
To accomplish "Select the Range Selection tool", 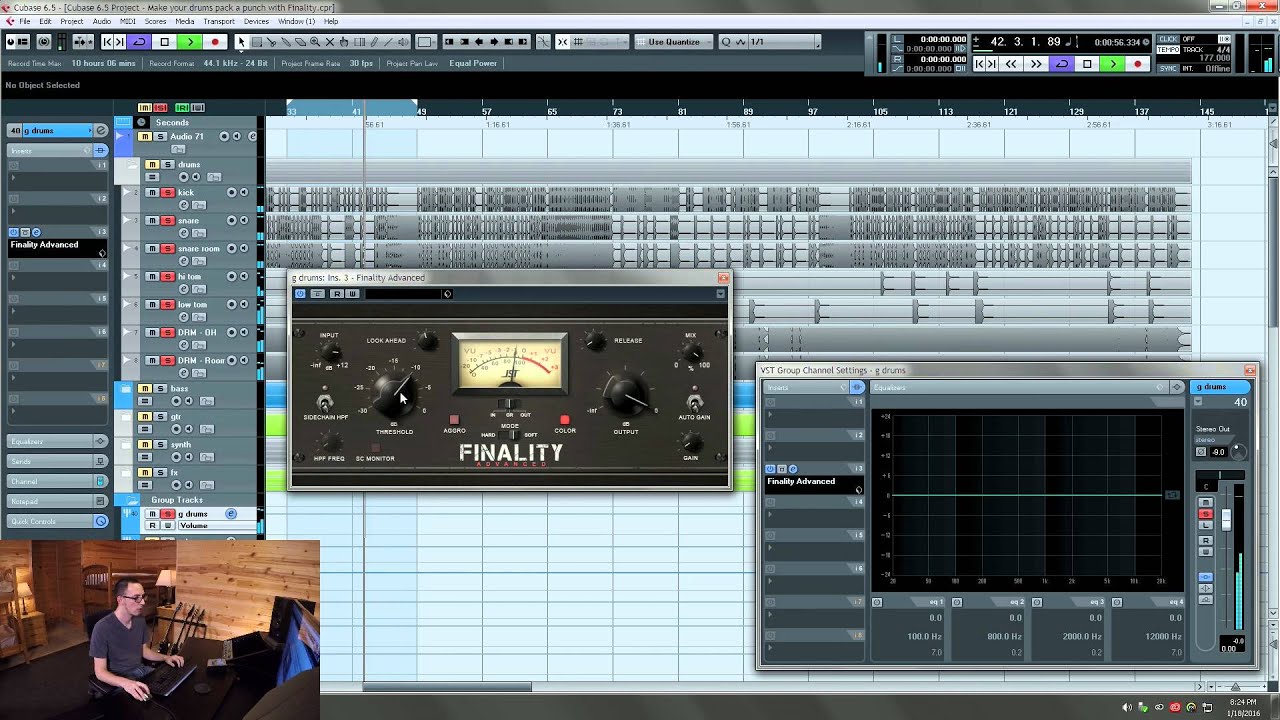I will pos(256,42).
